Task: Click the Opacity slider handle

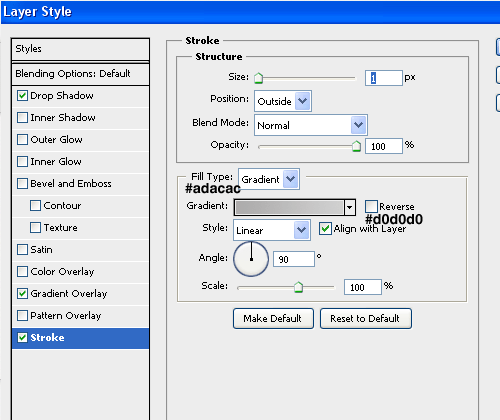Action: coord(356,146)
